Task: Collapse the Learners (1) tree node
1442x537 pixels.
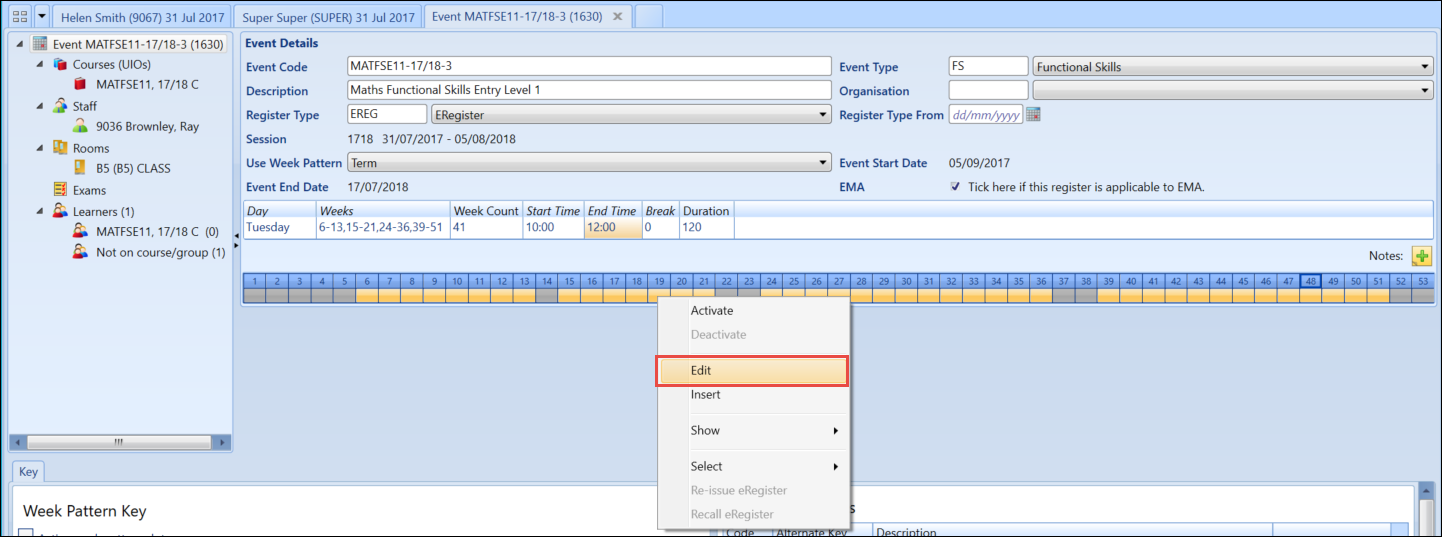Action: [x=40, y=211]
